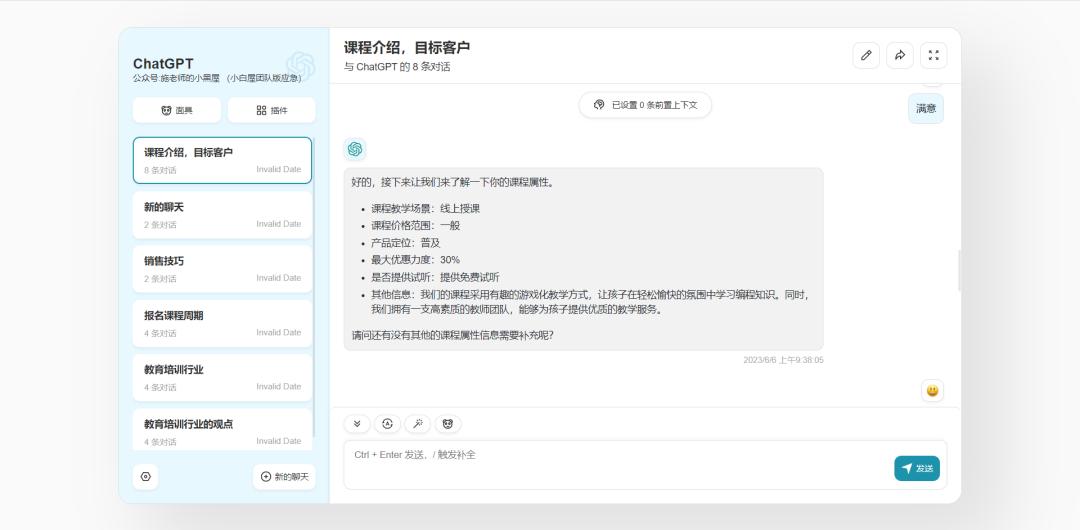Click the smiley user avatar below the reply
This screenshot has height=530, width=1080.
[x=932, y=391]
